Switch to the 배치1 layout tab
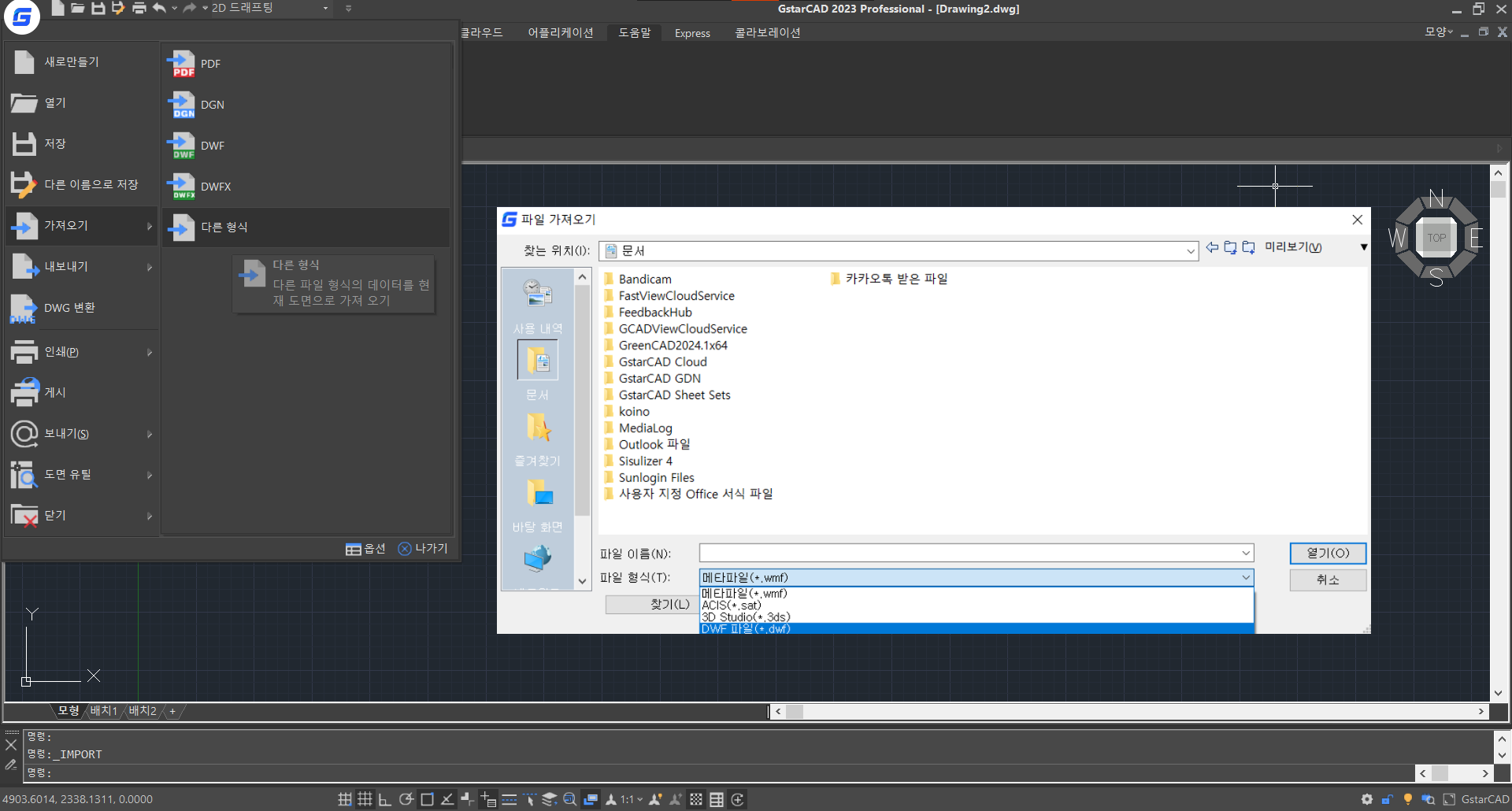The width and height of the screenshot is (1512, 811). coord(103,711)
